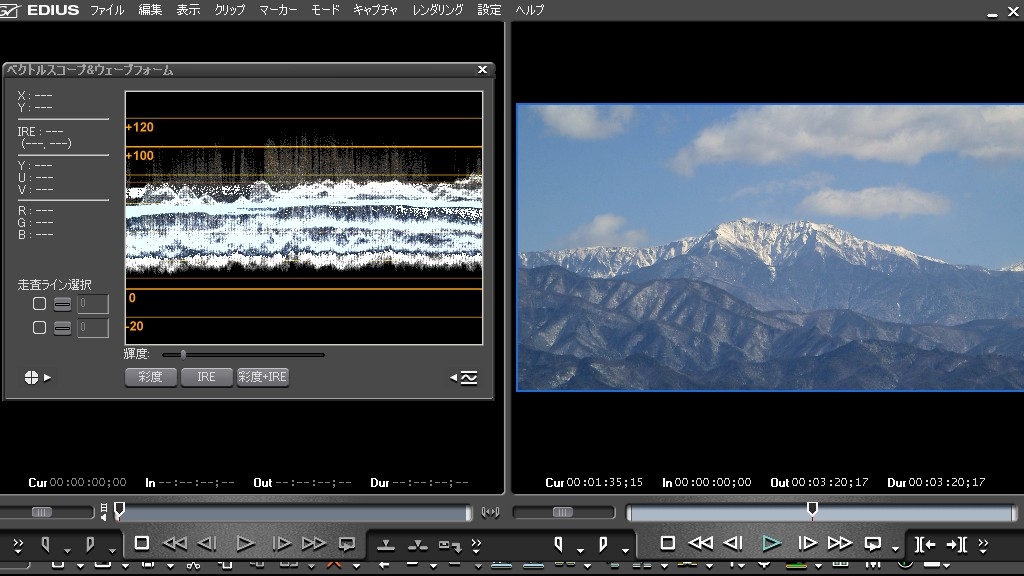Screen dimensions: 1024x576
Task: Step to next frame in left player
Action: (282, 543)
